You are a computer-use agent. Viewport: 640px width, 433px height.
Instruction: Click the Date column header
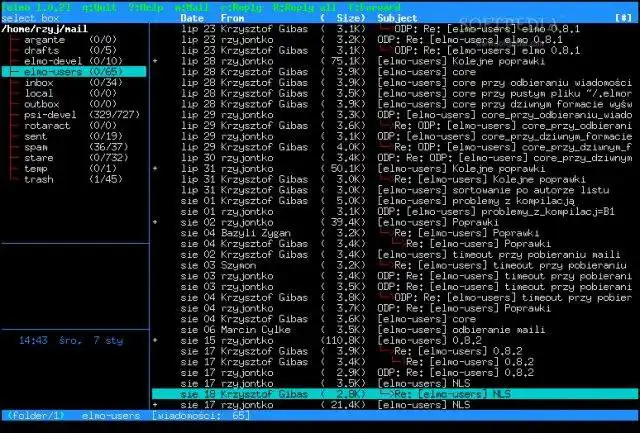(x=192, y=18)
